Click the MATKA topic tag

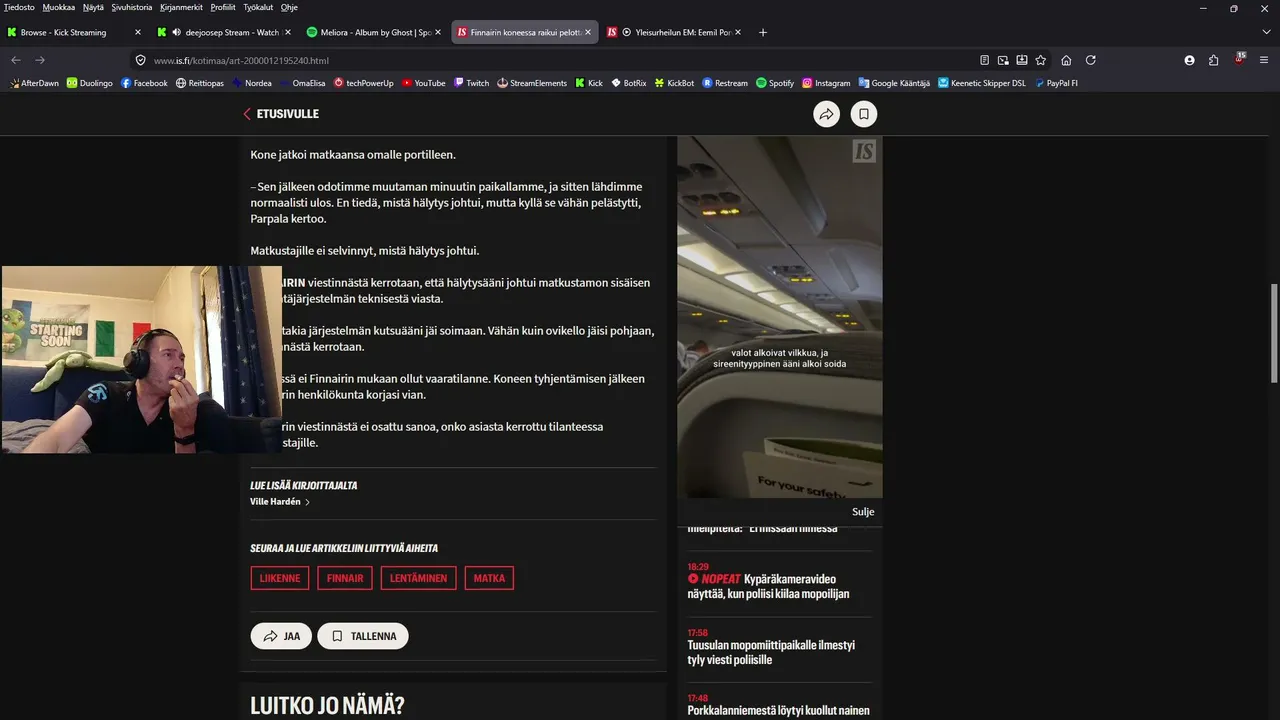pos(489,578)
